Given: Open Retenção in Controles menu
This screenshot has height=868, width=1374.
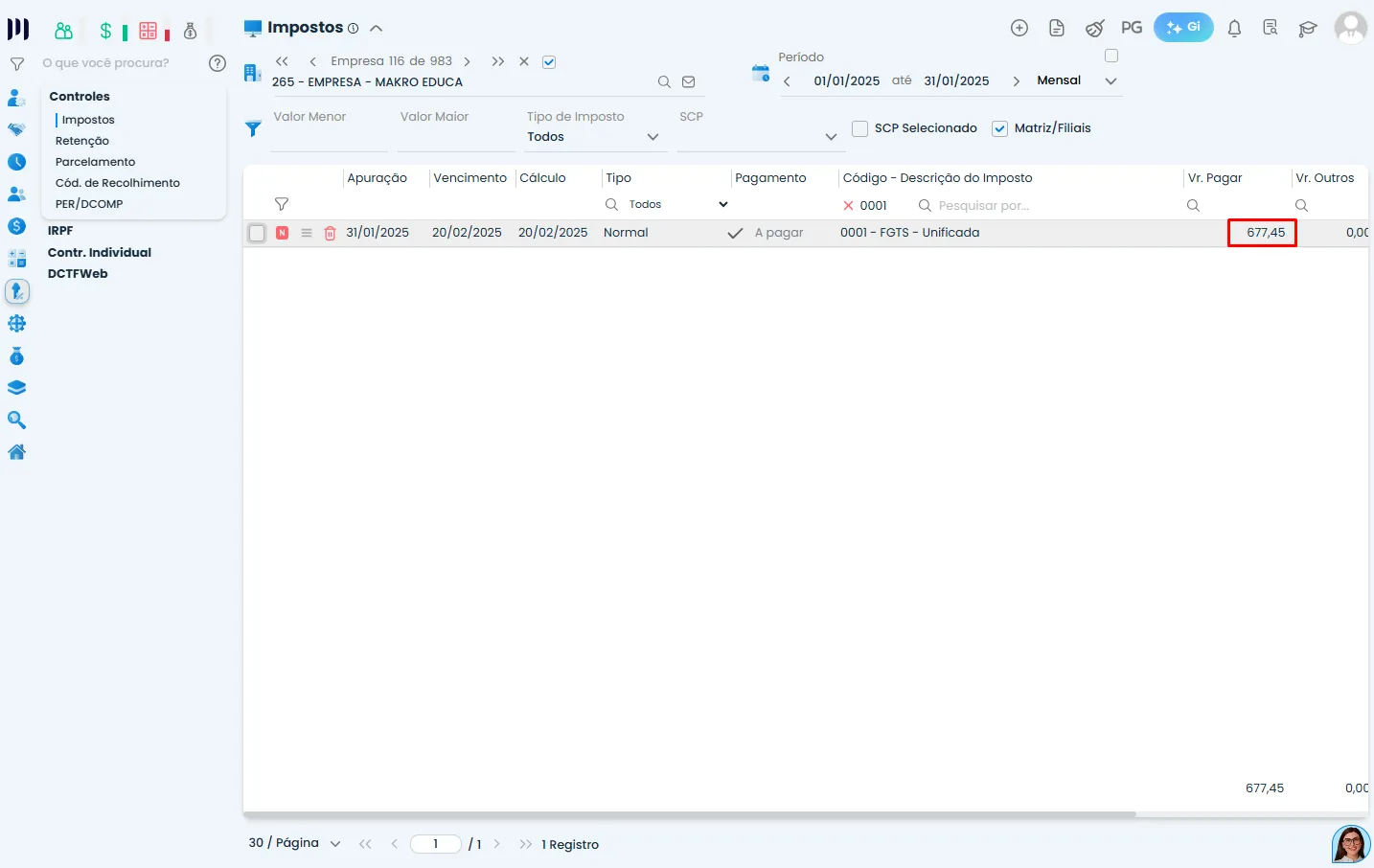Looking at the screenshot, I should tap(82, 141).
